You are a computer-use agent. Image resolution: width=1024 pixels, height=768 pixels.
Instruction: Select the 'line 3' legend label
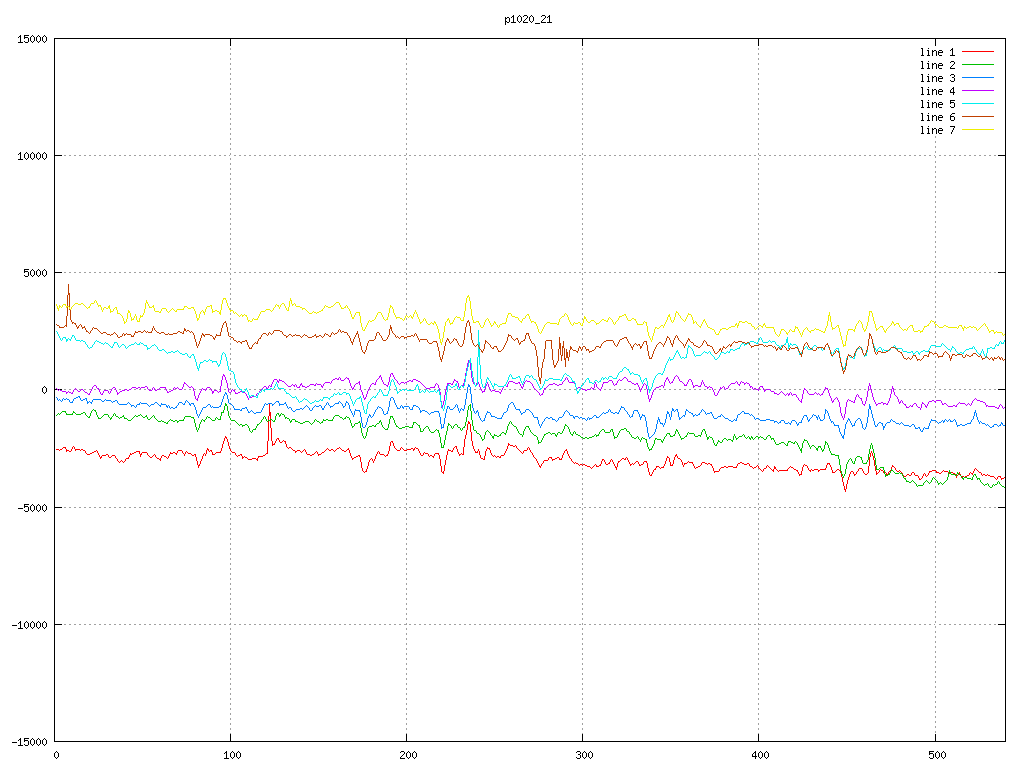pyautogui.click(x=937, y=78)
